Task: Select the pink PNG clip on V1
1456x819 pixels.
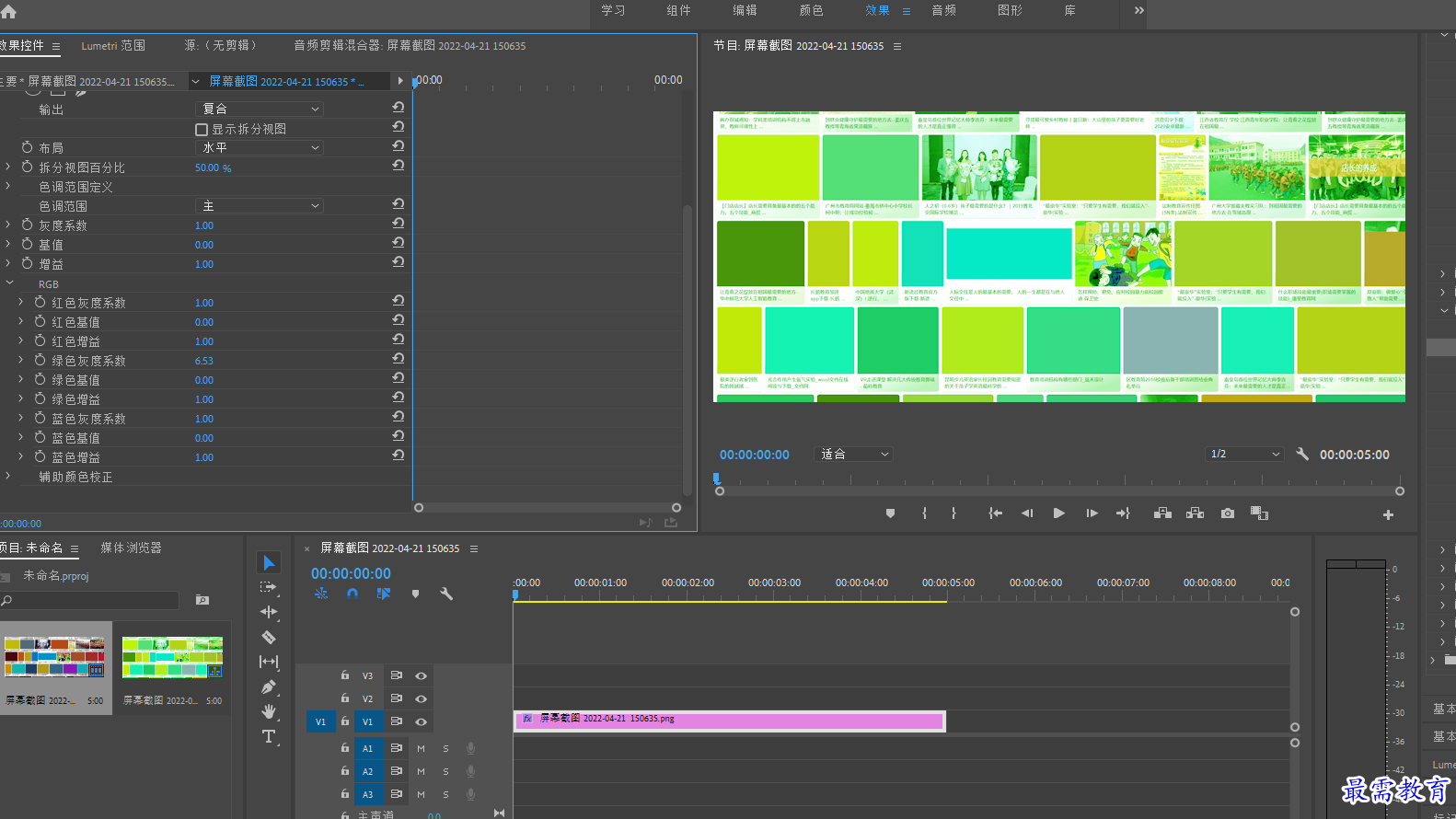Action: click(730, 721)
